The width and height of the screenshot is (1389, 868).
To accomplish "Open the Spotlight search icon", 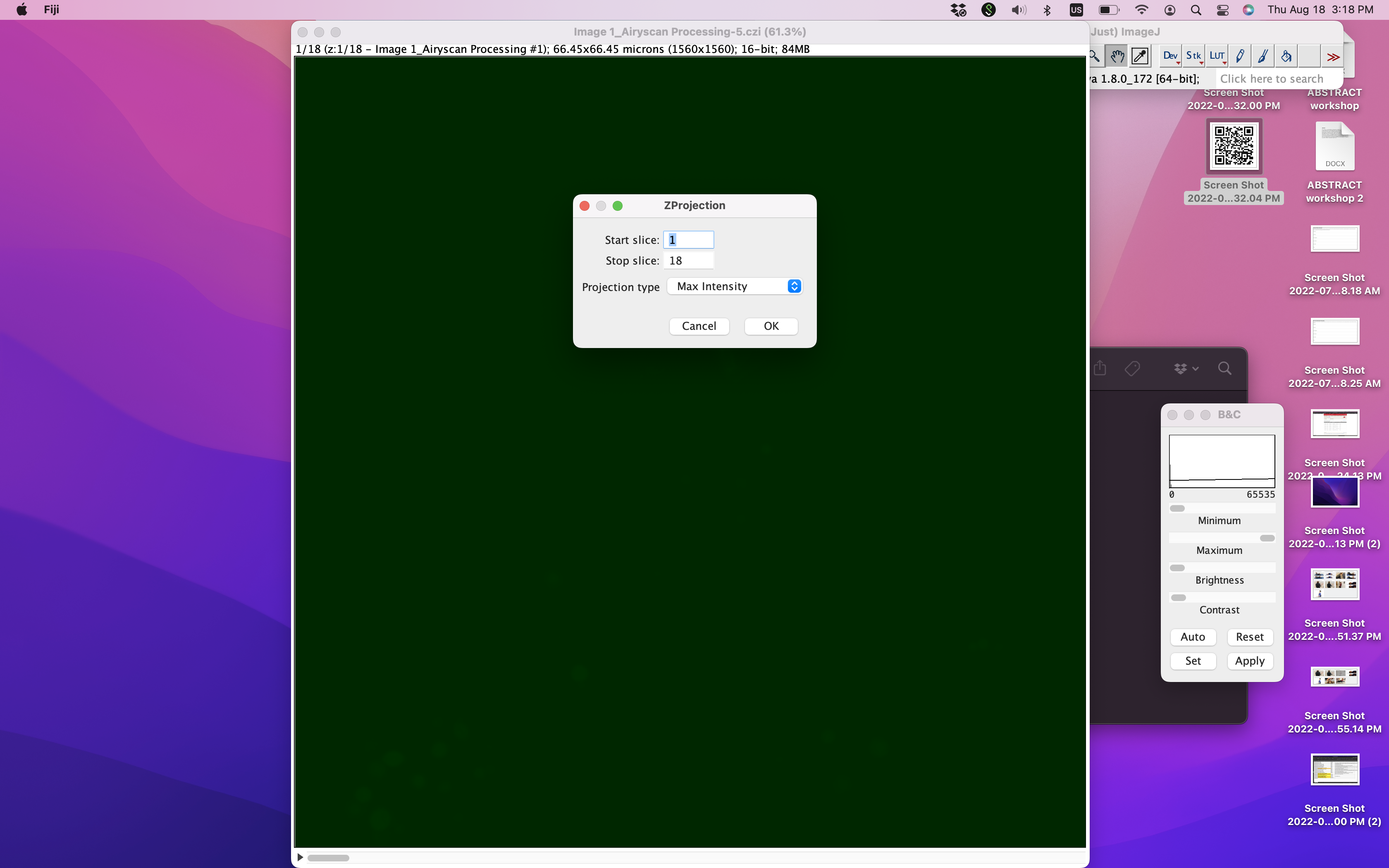I will tap(1196, 10).
